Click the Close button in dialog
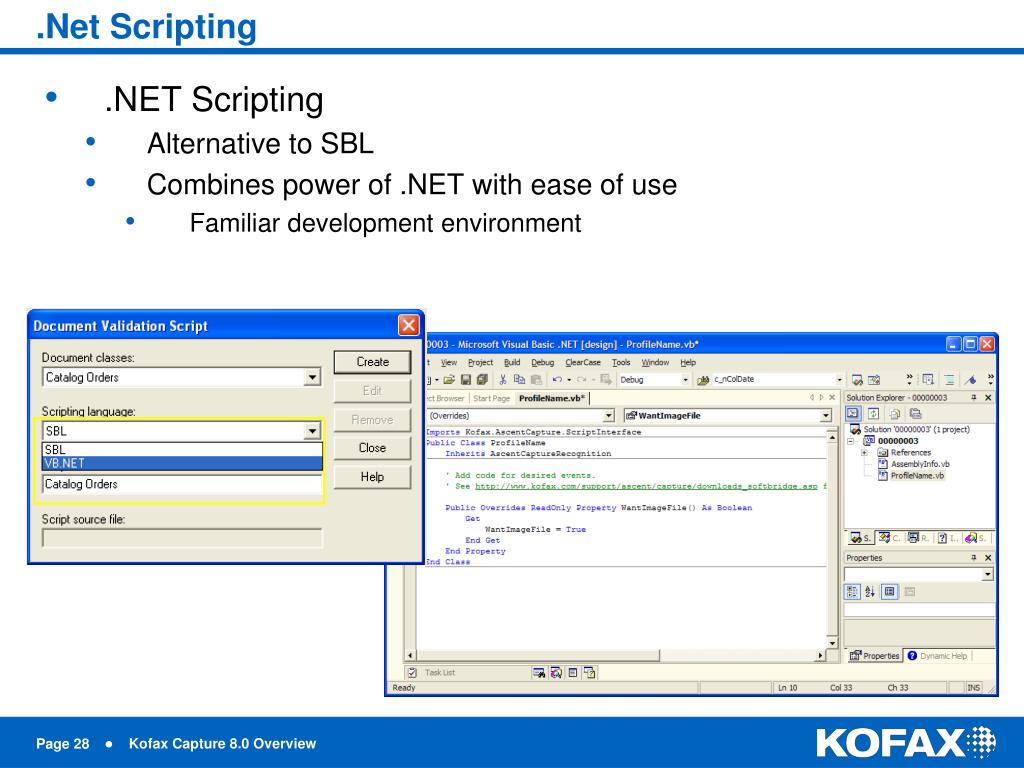Screen dimensions: 1024x768 (x=372, y=448)
